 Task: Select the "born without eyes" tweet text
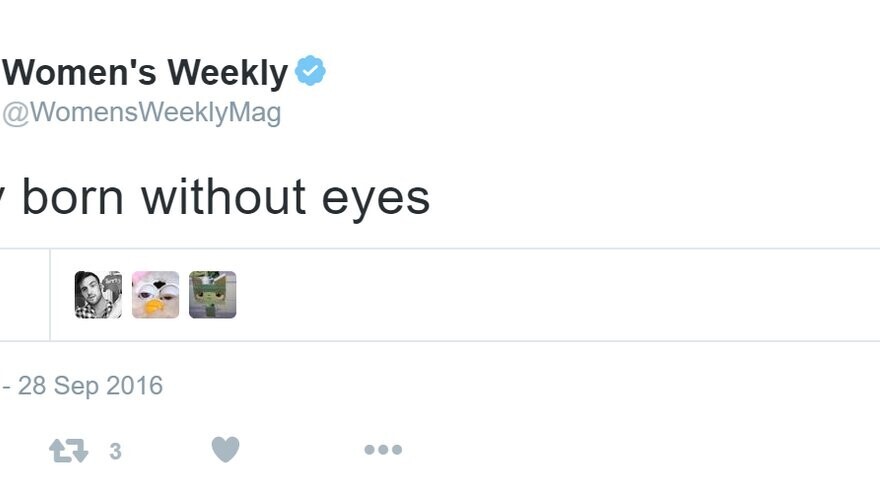pyautogui.click(x=220, y=197)
